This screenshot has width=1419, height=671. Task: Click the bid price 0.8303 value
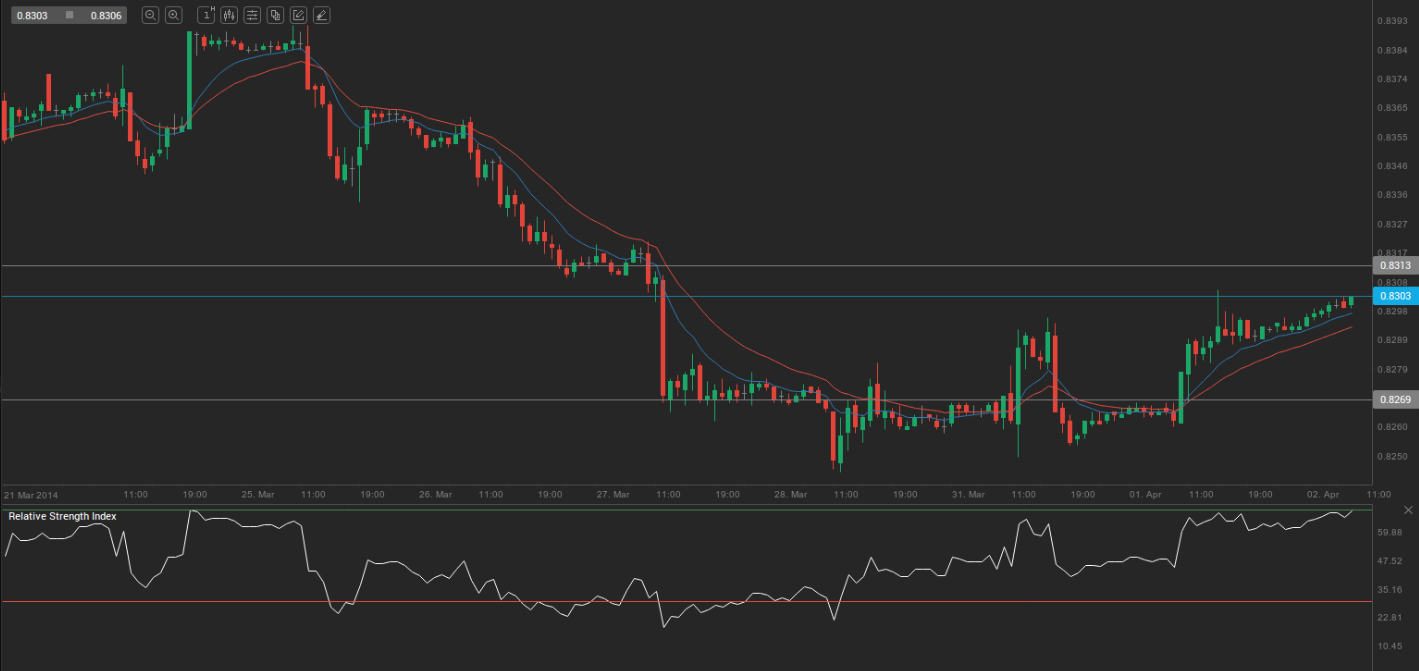(x=31, y=15)
